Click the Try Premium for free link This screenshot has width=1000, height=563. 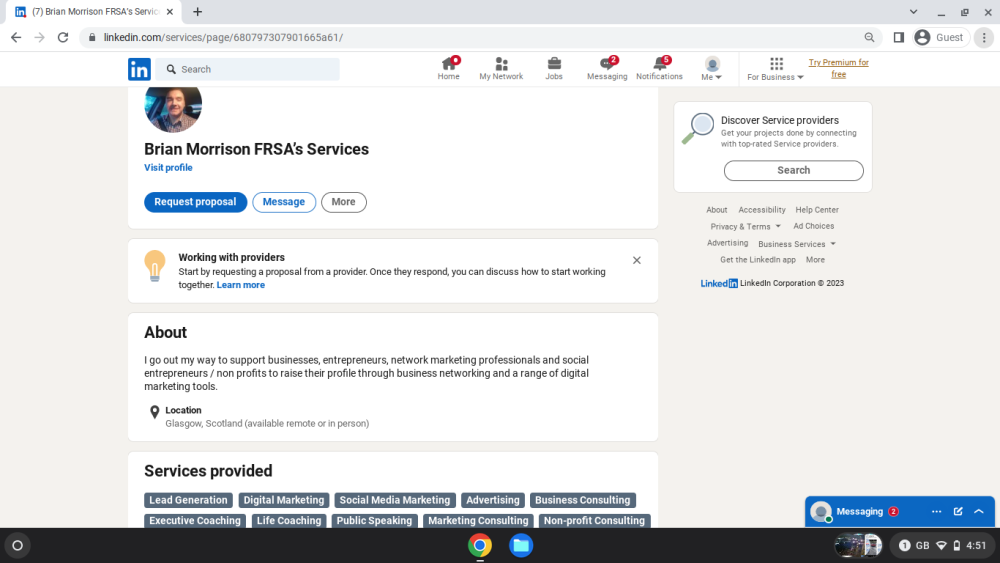pos(839,68)
